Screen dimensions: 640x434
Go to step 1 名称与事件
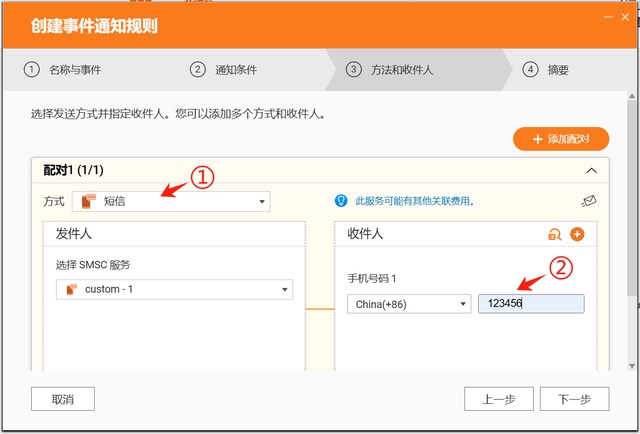click(x=62, y=70)
